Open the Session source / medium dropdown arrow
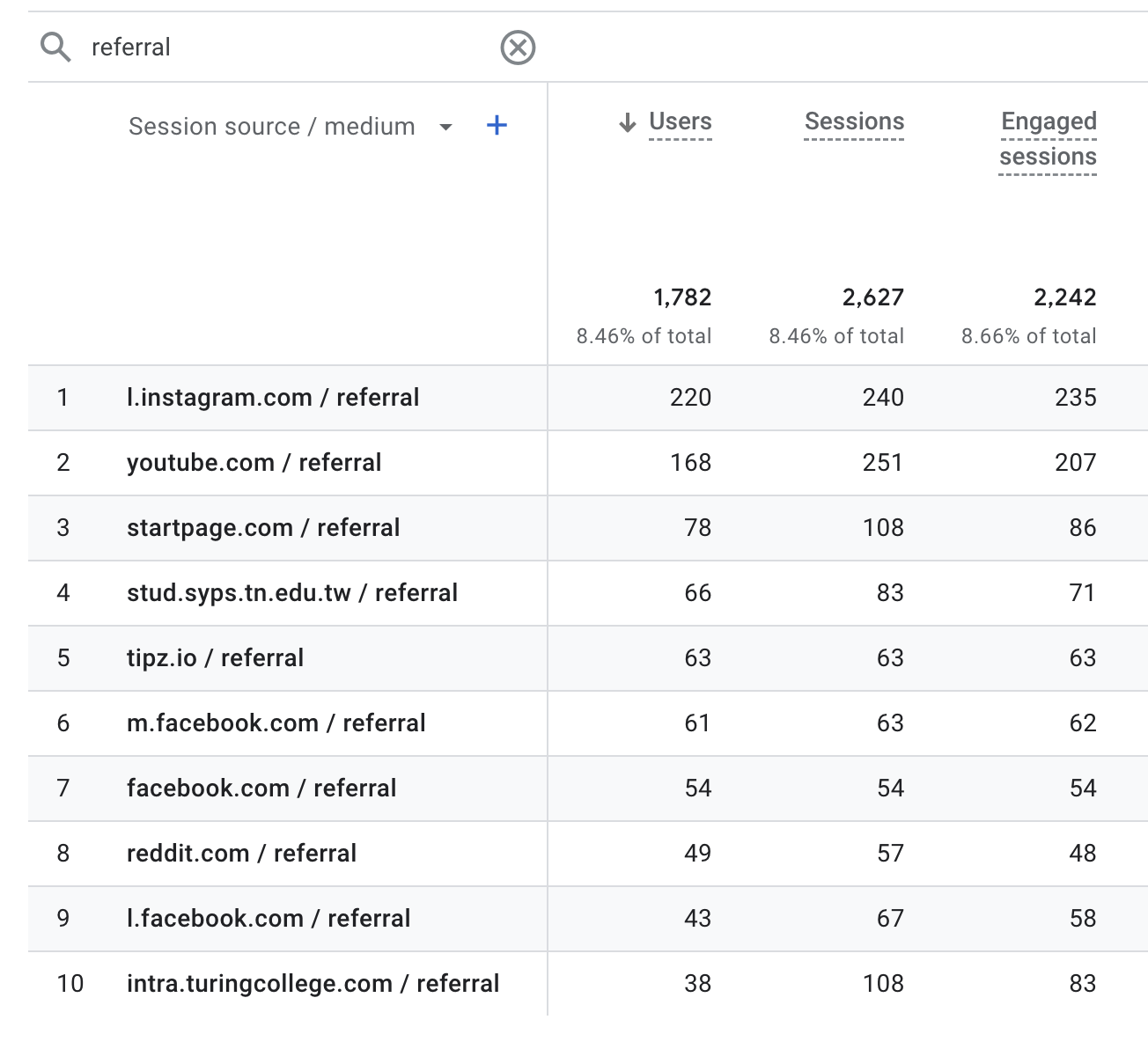This screenshot has height=1049, width=1148. coord(445,128)
